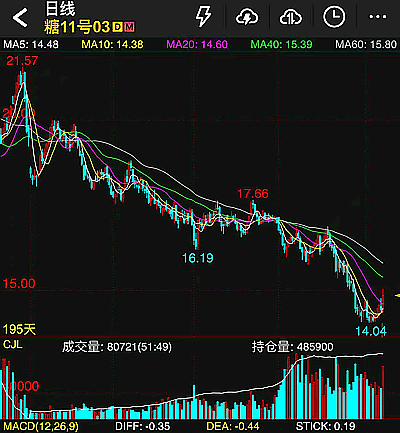Viewport: 400px width, 433px height.
Task: Tap the 成交量: 80721(51:49) readout
Action: click(117, 347)
